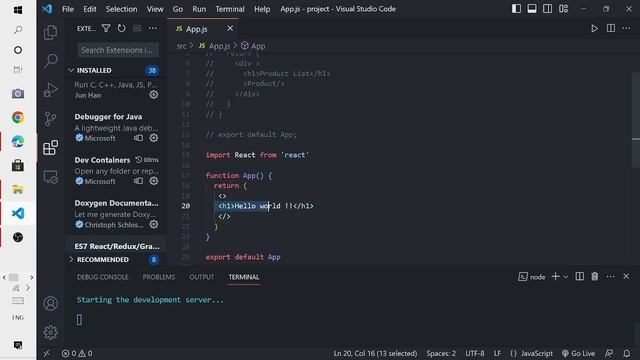Click src in editor breadcrumb
This screenshot has height=360, width=640.
point(181,46)
